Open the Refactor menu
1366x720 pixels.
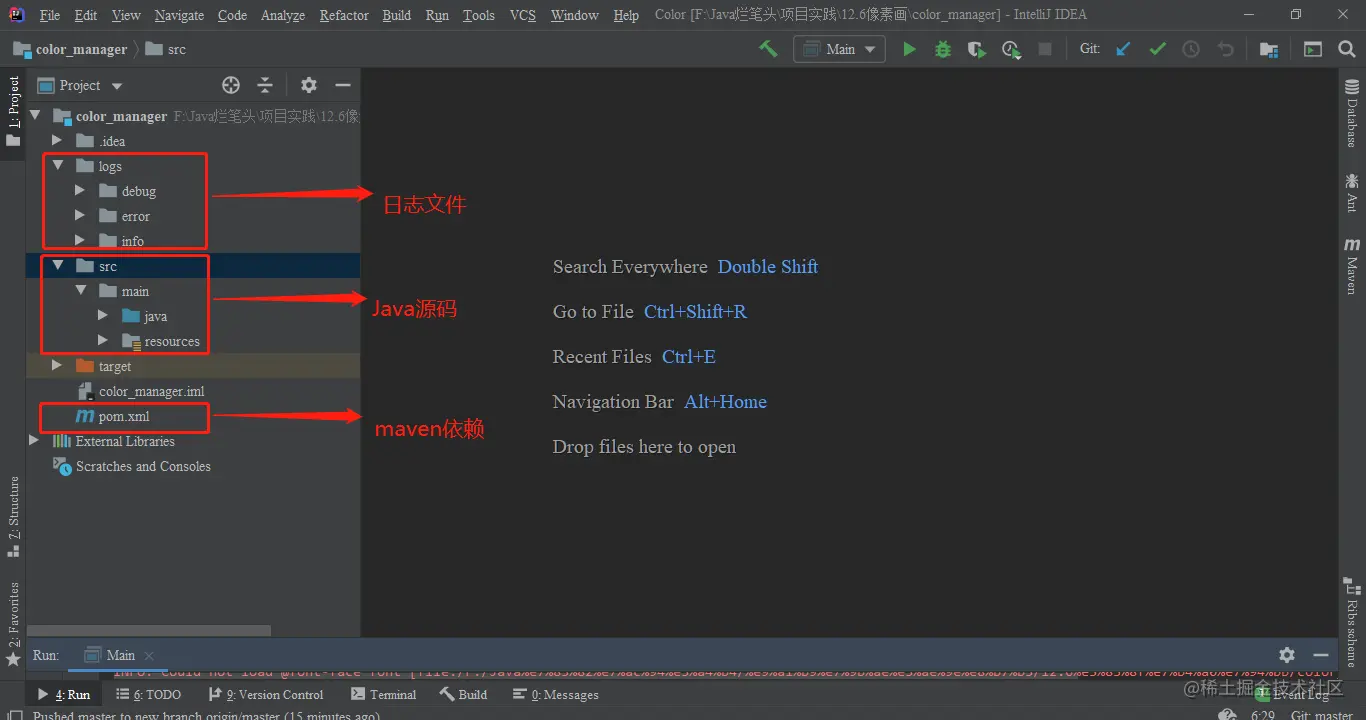point(344,15)
